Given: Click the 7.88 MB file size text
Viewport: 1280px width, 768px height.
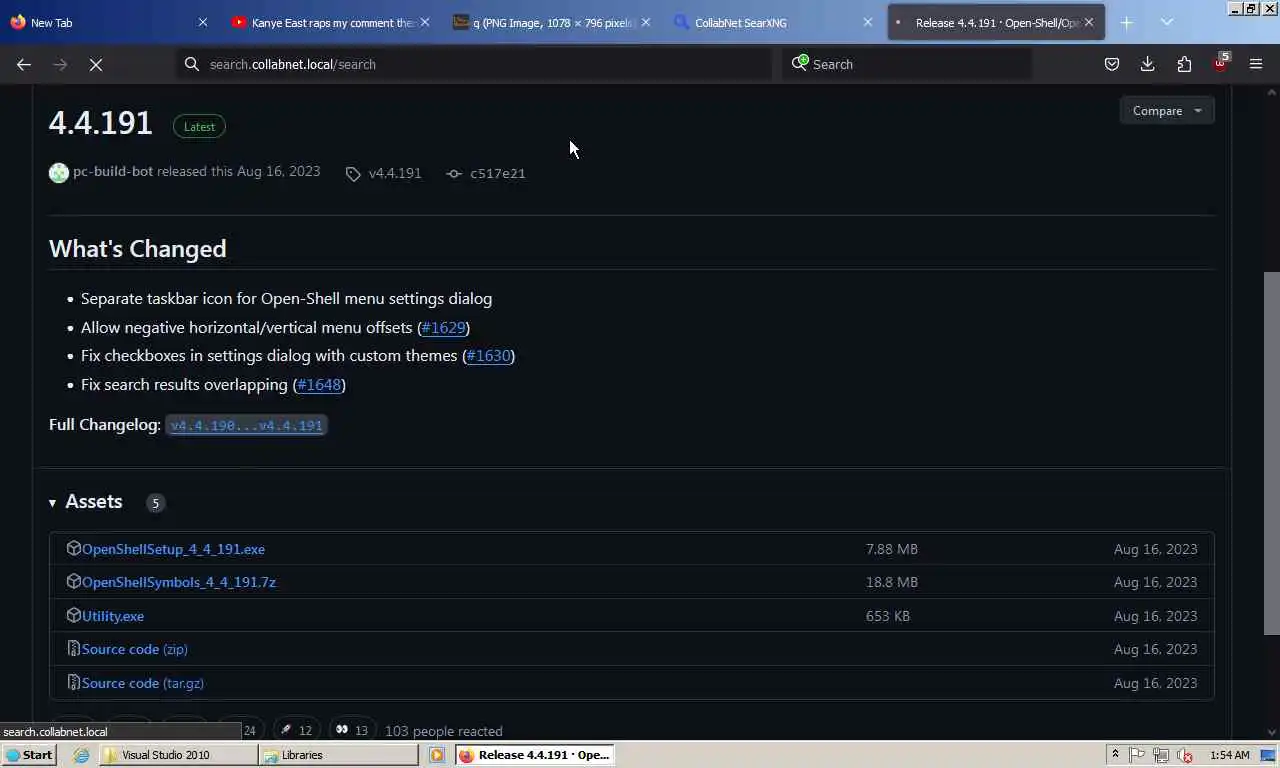Looking at the screenshot, I should (892, 549).
